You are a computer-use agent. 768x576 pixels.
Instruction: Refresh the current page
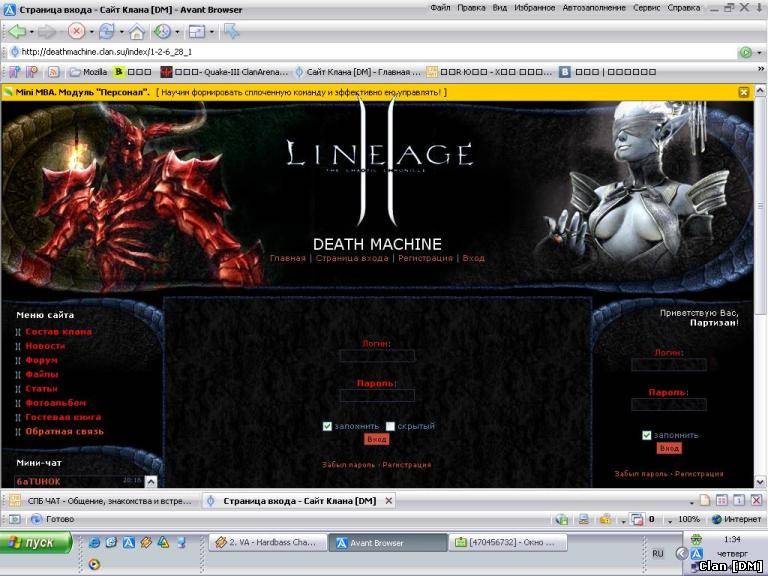pos(106,32)
